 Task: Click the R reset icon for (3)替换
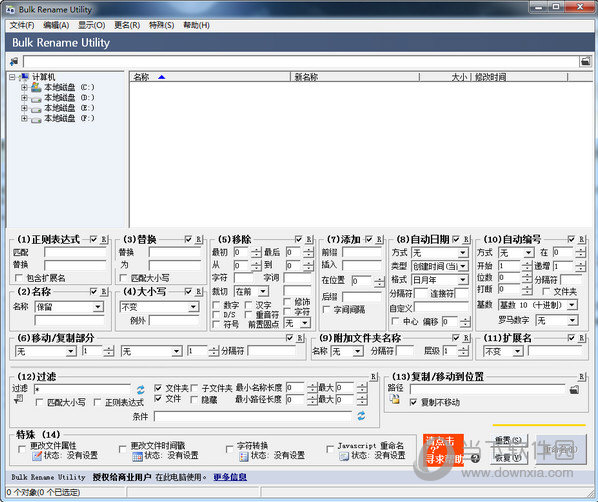pyautogui.click(x=198, y=240)
